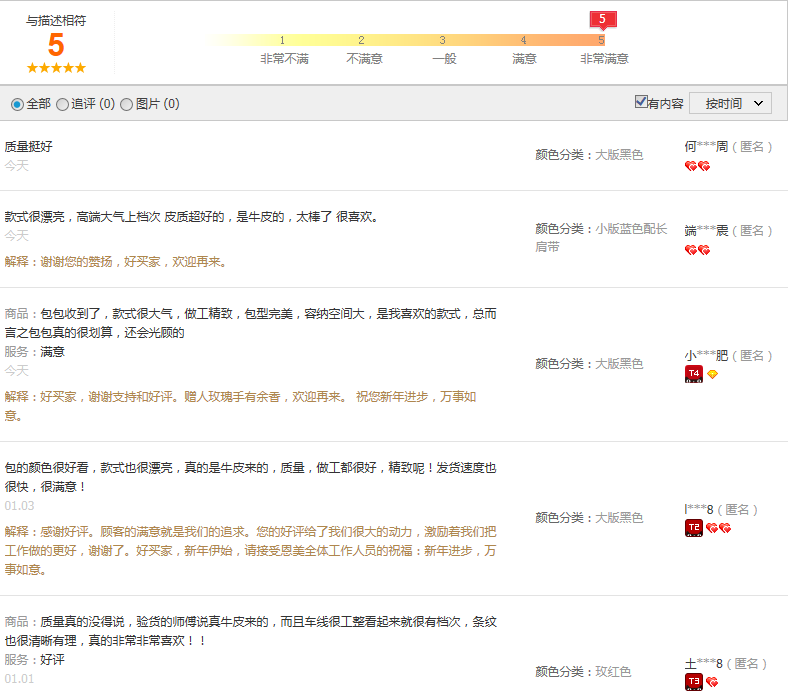Click the T3 badge of 土***8

[x=694, y=682]
